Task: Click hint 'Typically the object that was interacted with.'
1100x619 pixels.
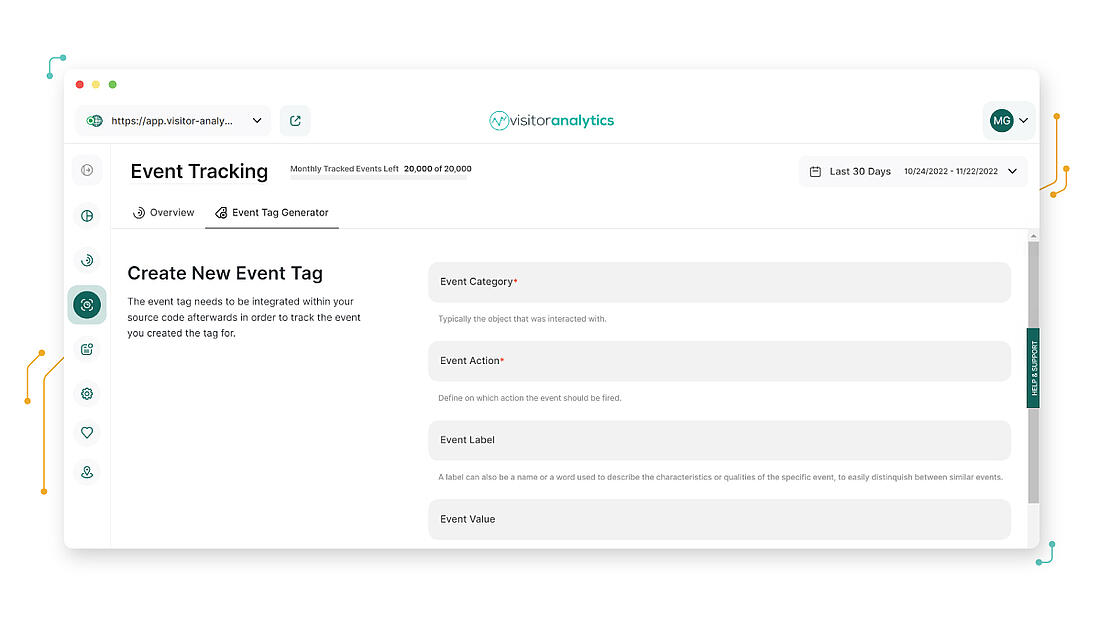Action: [523, 319]
